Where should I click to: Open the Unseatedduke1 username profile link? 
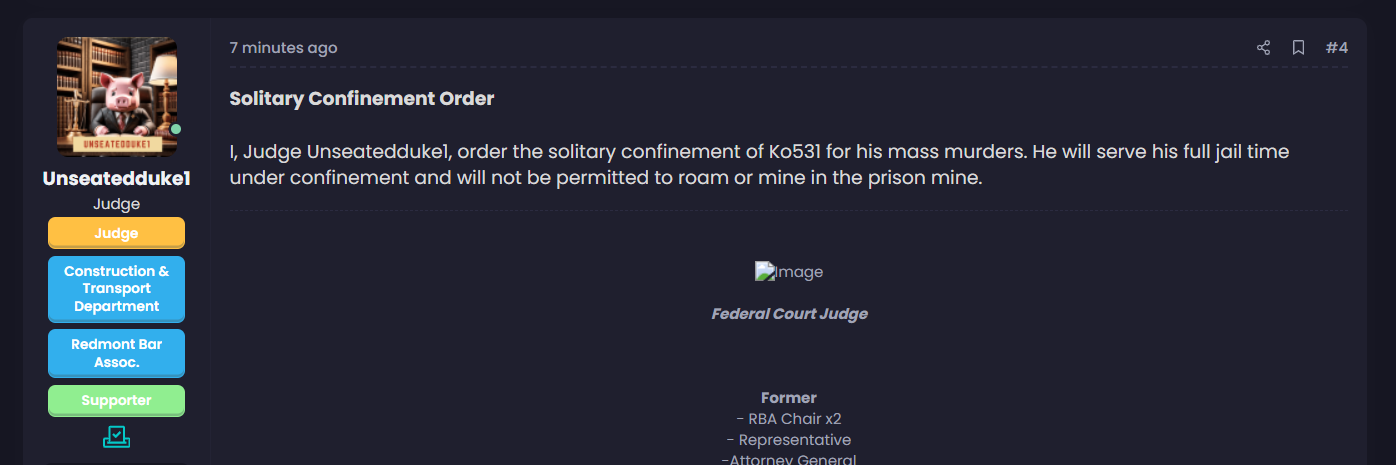pyautogui.click(x=117, y=179)
